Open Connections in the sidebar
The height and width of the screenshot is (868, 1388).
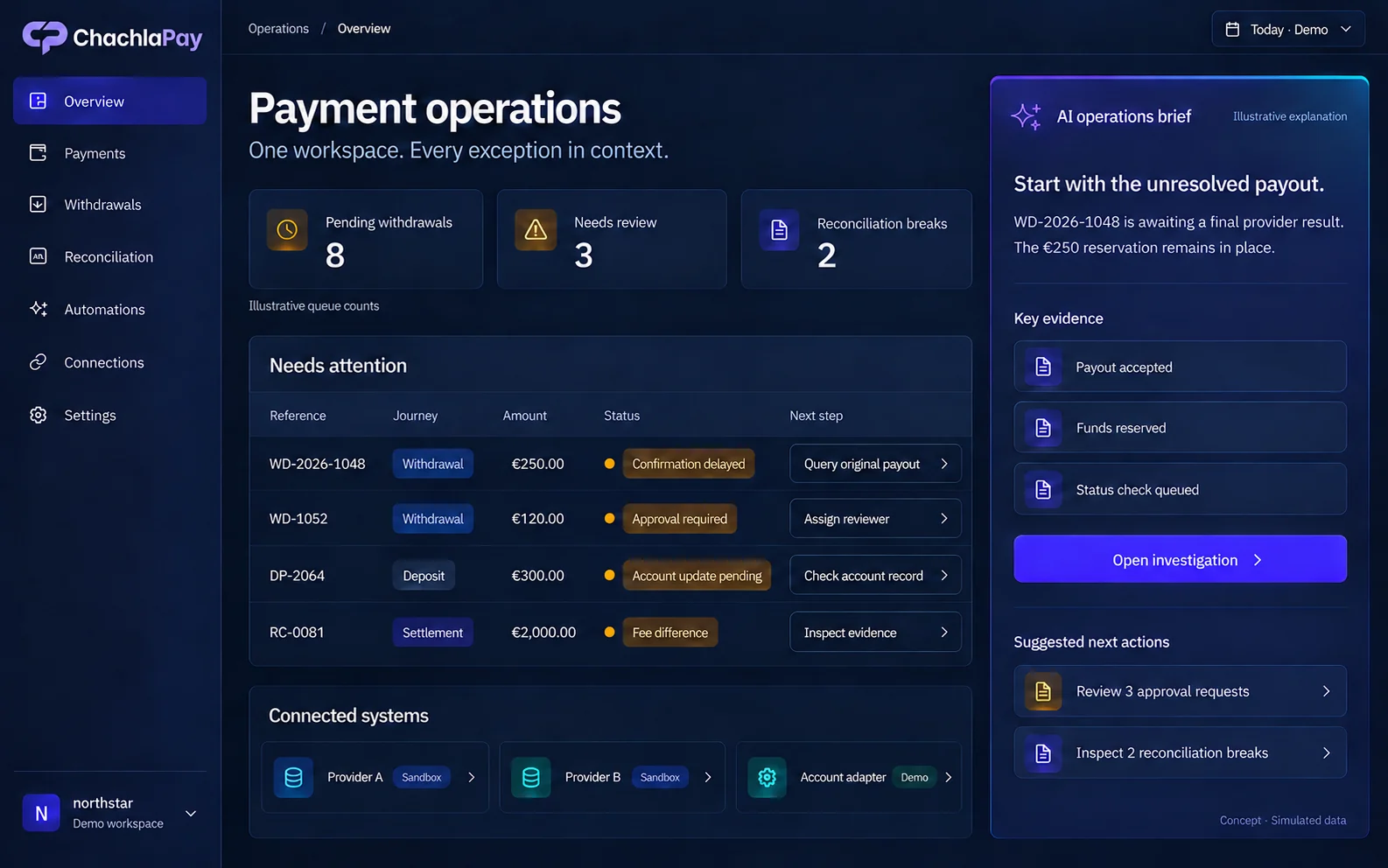tap(109, 361)
